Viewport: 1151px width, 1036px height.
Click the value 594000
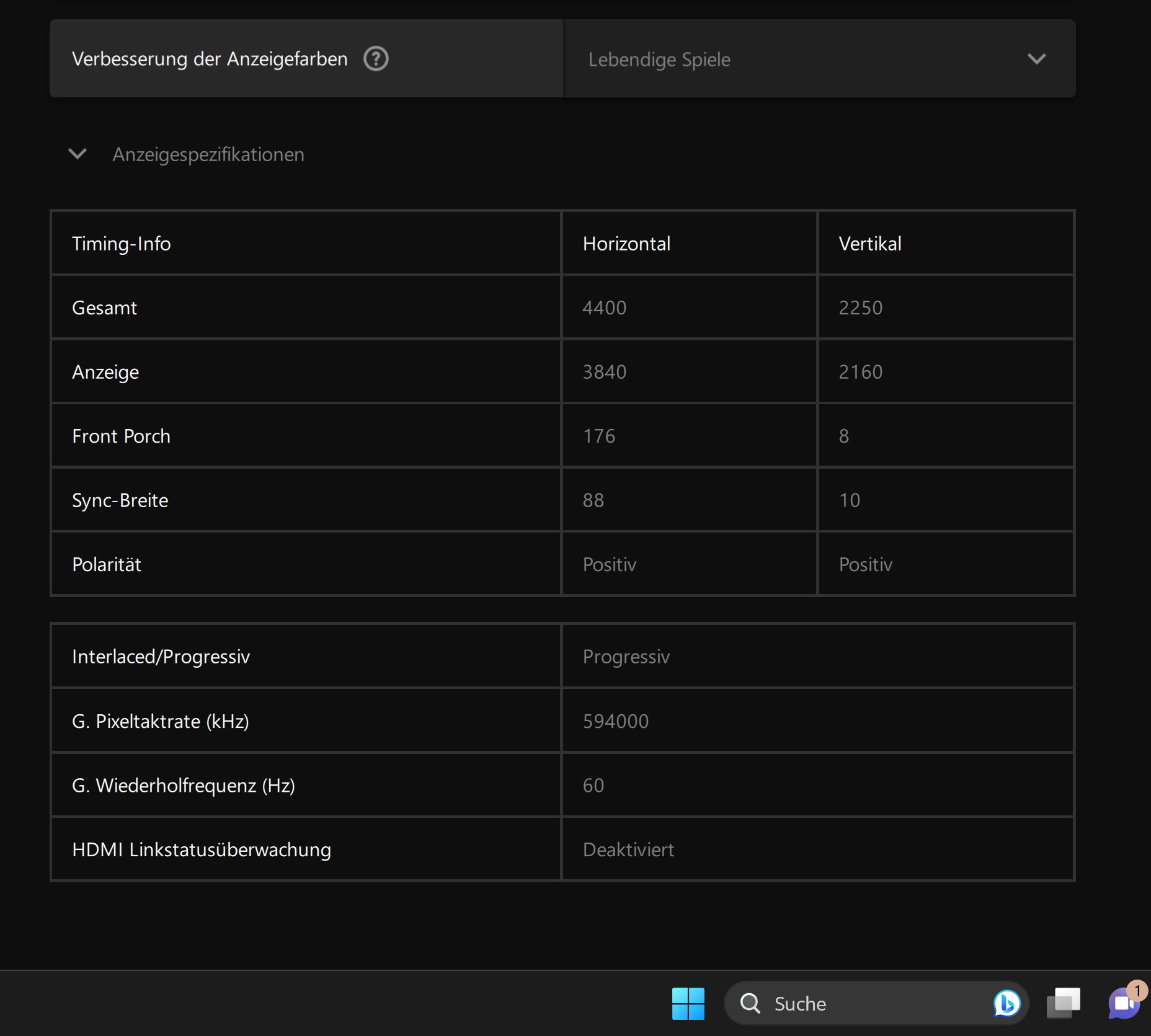pyautogui.click(x=616, y=721)
